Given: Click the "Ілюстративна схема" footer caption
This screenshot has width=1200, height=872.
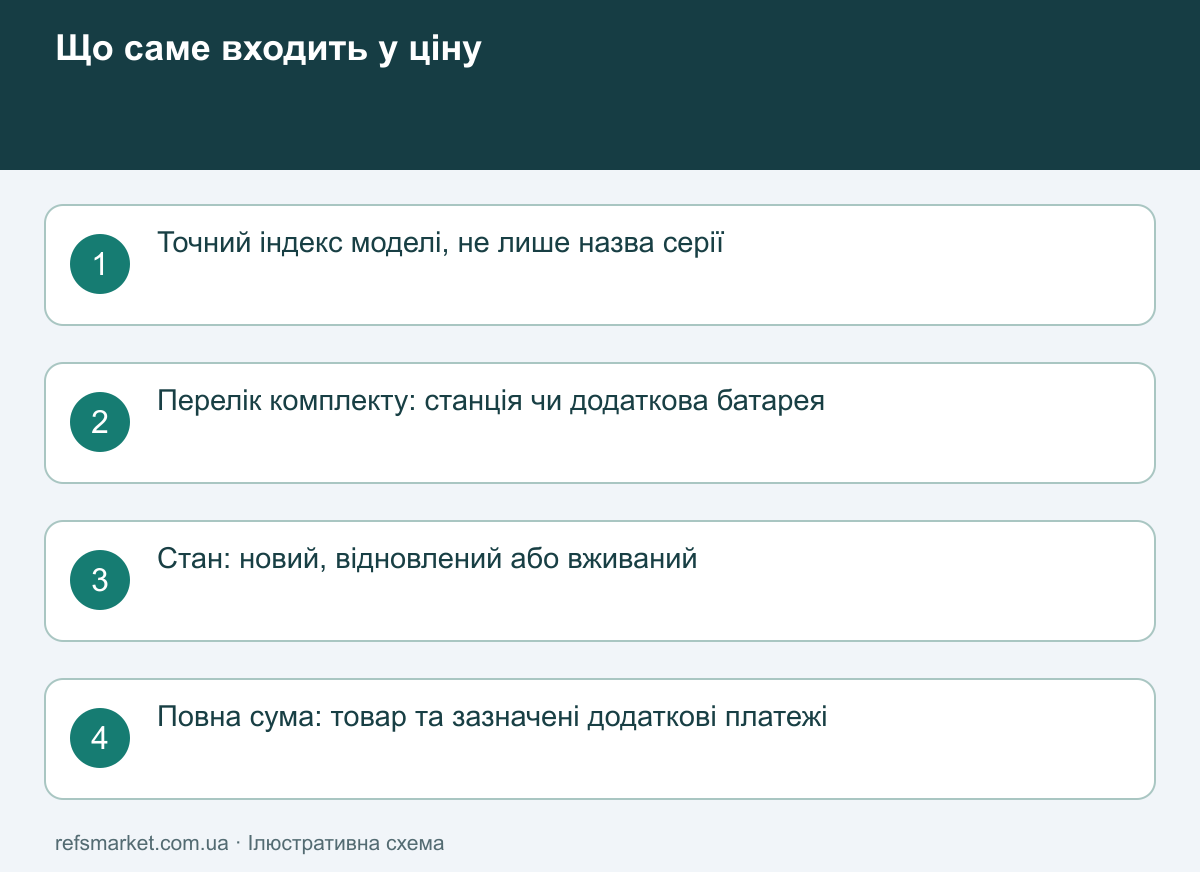Looking at the screenshot, I should pos(346,843).
